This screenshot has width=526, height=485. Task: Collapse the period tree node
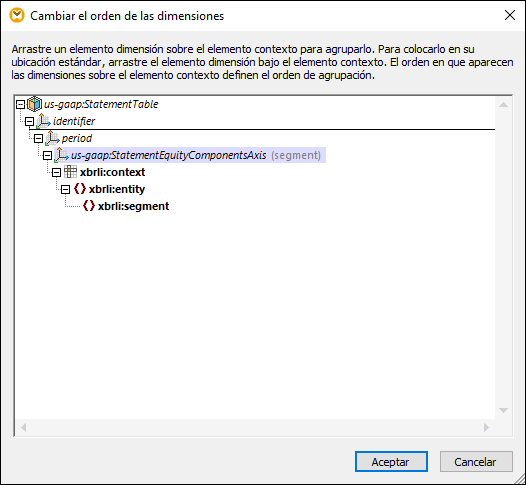39,139
